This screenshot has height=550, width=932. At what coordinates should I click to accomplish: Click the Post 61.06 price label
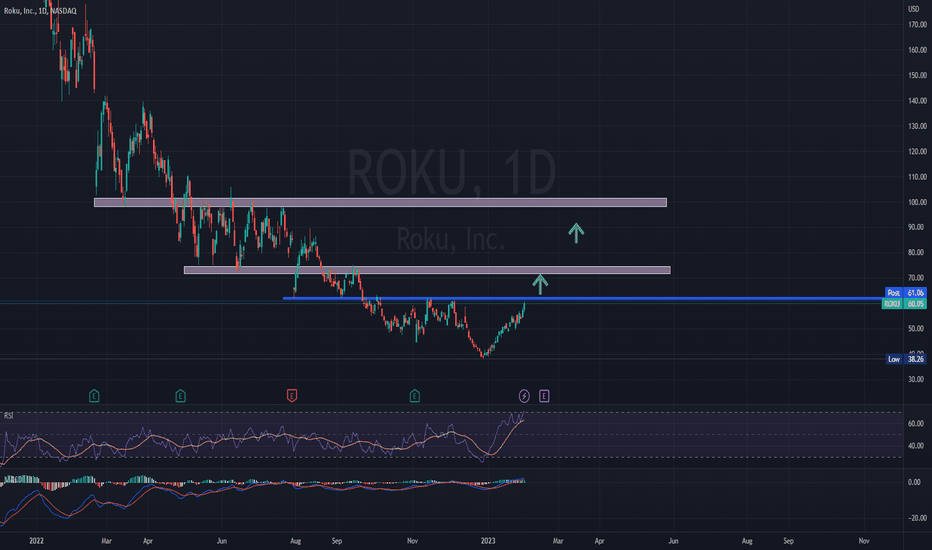(906, 293)
